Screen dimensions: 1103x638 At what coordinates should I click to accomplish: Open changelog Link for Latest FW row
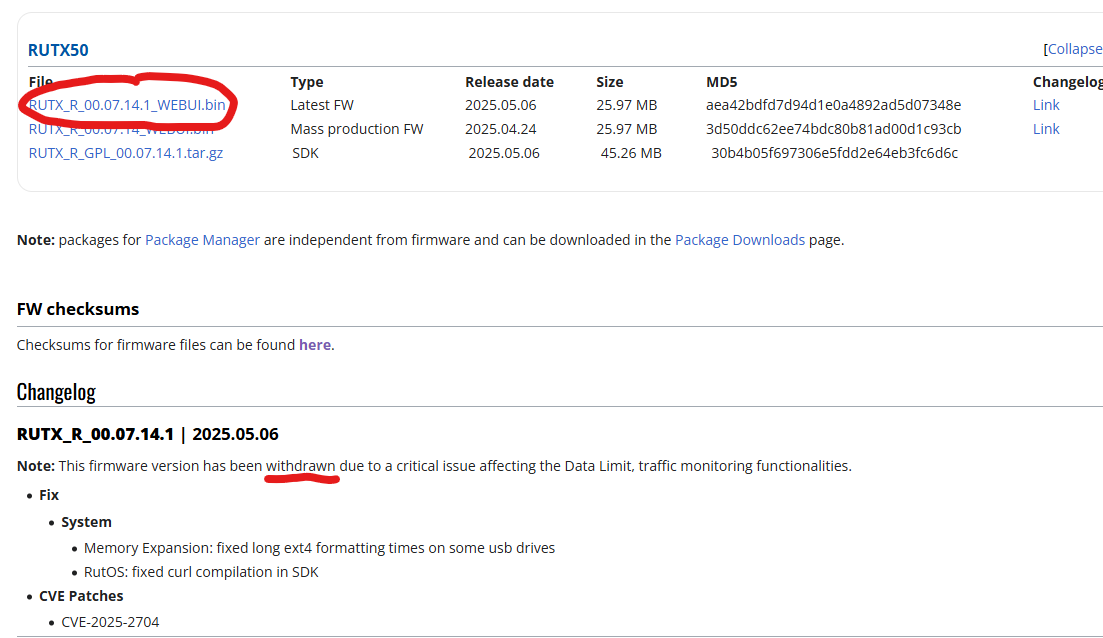(x=1046, y=105)
